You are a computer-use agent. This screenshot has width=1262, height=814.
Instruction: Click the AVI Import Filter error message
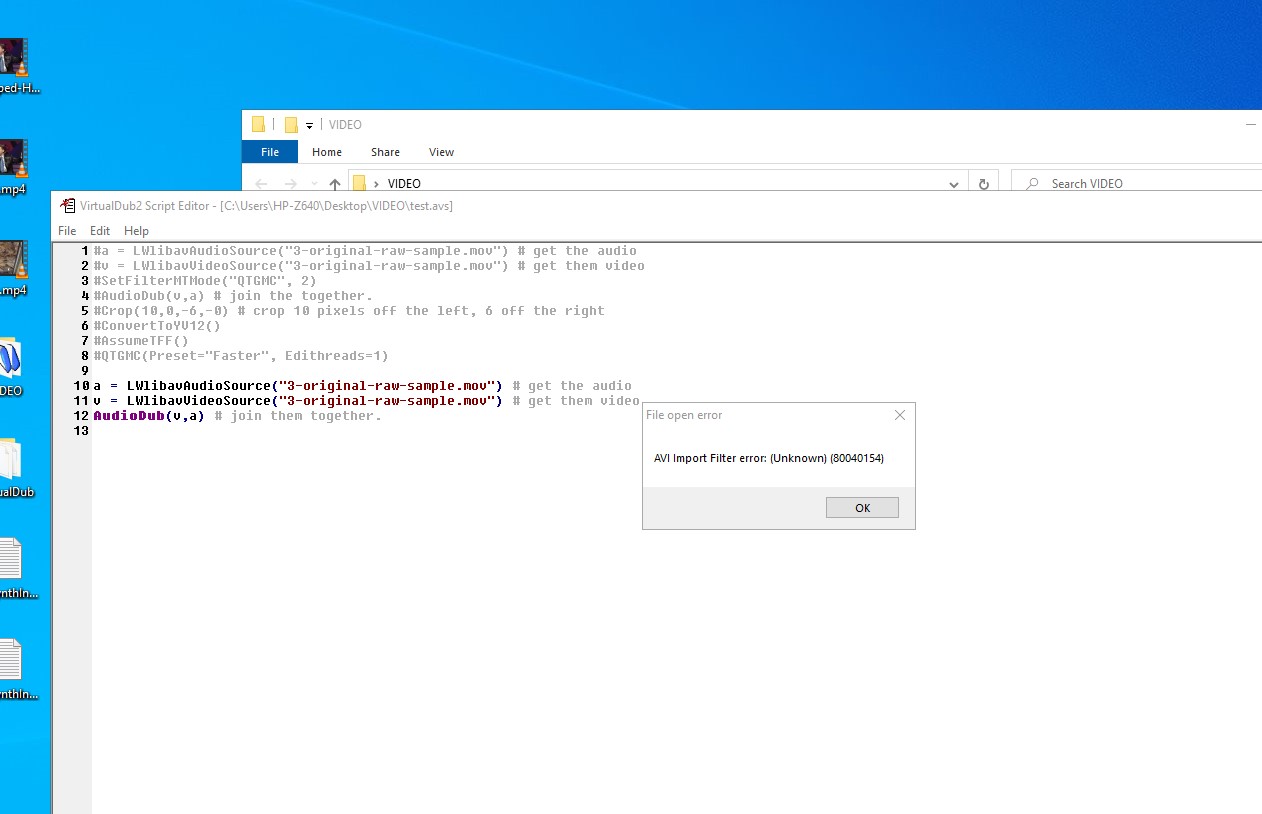coord(769,458)
